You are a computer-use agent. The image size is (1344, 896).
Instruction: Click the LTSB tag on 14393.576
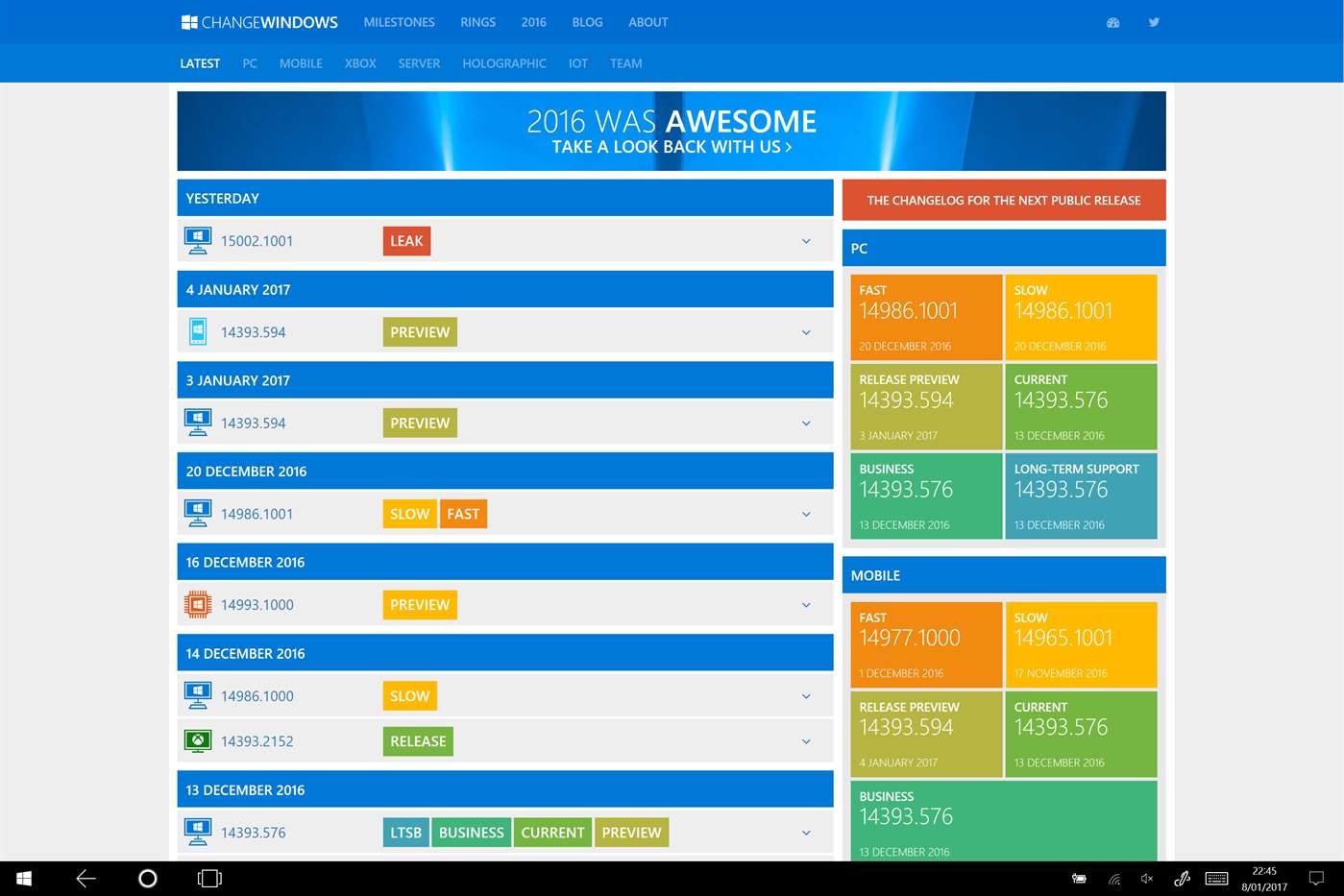tap(405, 833)
